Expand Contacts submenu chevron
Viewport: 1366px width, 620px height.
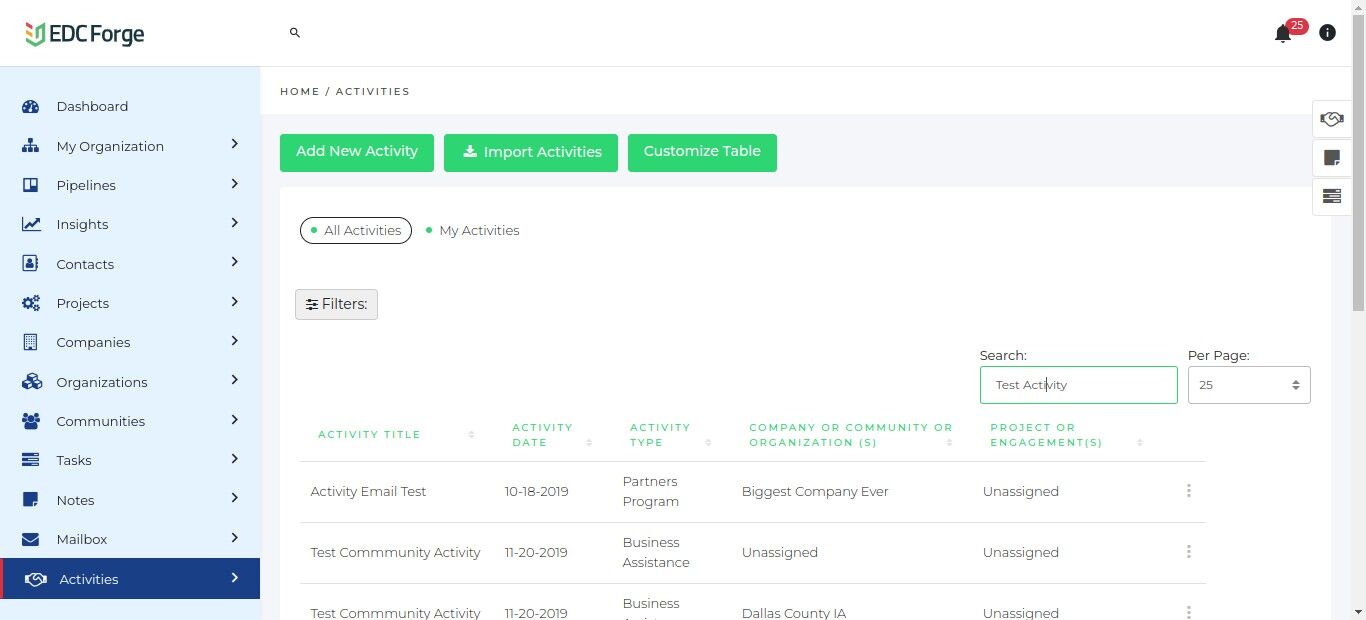[234, 262]
